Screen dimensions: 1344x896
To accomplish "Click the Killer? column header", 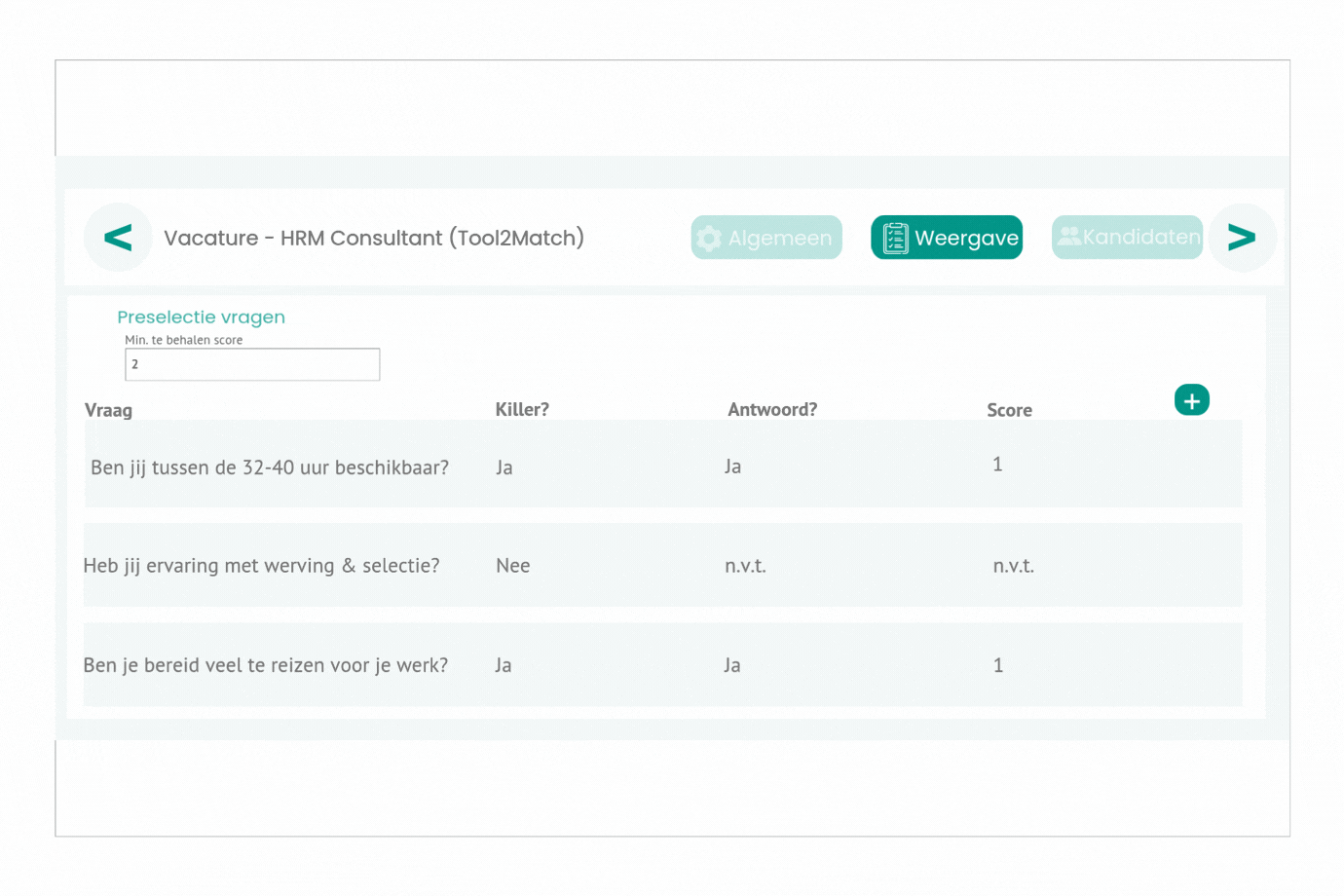I will 522,410.
